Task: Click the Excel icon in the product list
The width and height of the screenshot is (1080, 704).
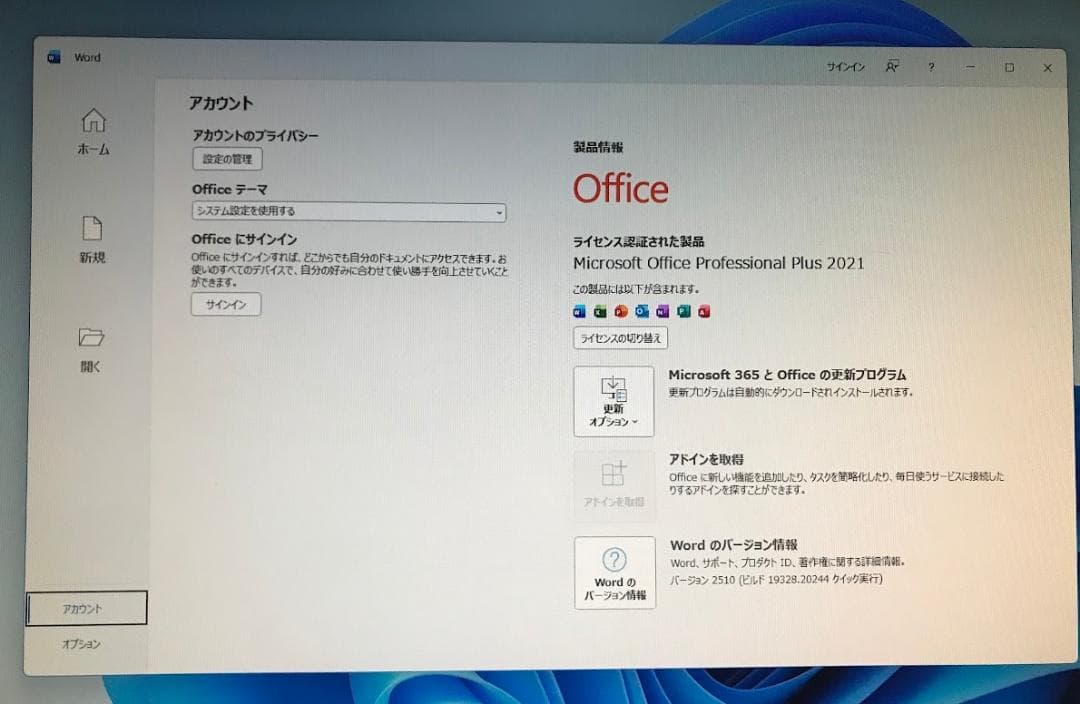Action: tap(600, 311)
